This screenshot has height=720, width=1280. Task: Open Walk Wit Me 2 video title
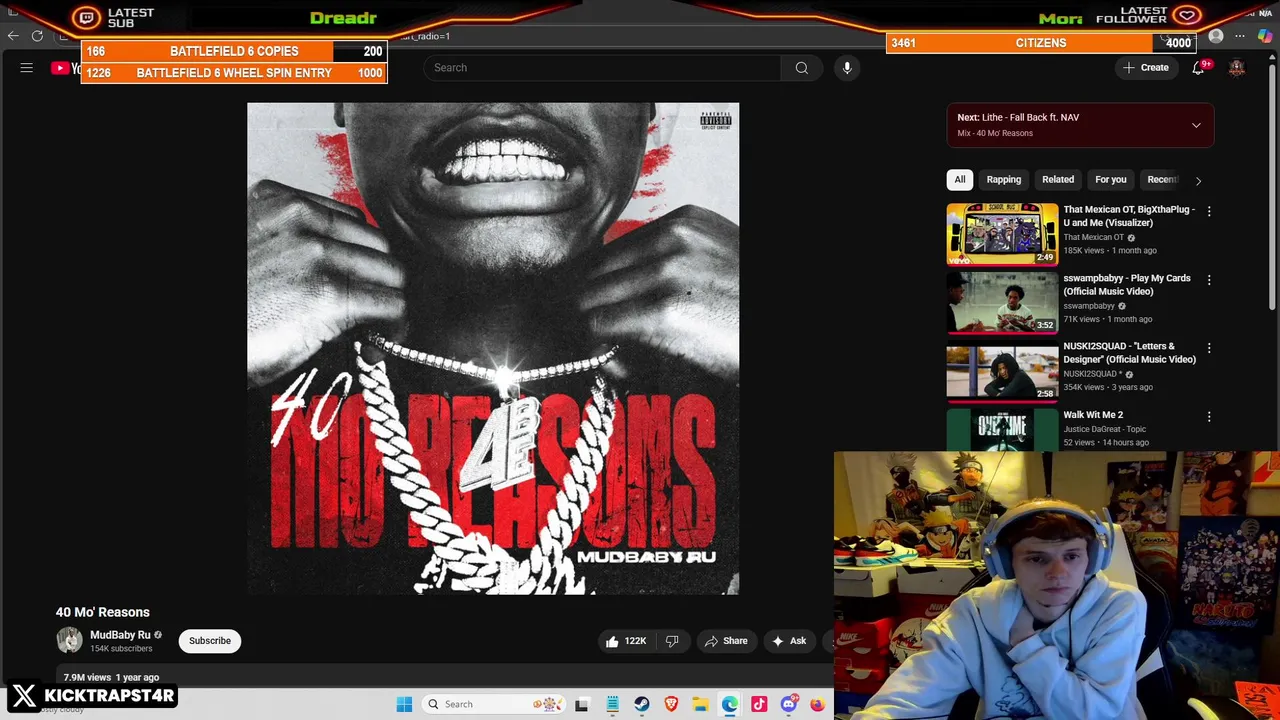coord(1093,415)
